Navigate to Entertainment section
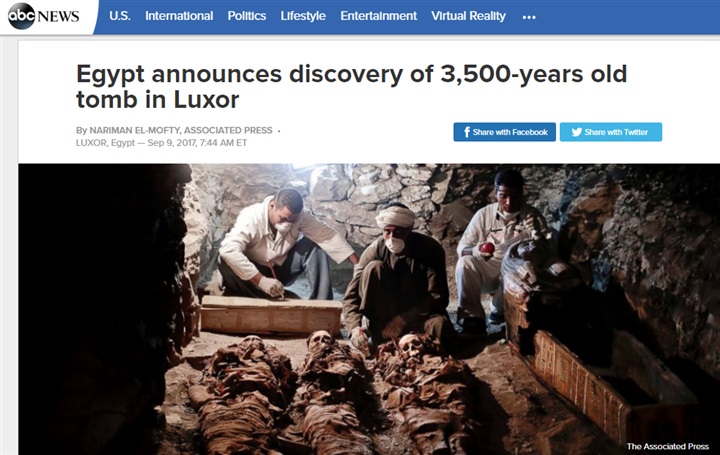The height and width of the screenshot is (455, 720). coord(378,16)
